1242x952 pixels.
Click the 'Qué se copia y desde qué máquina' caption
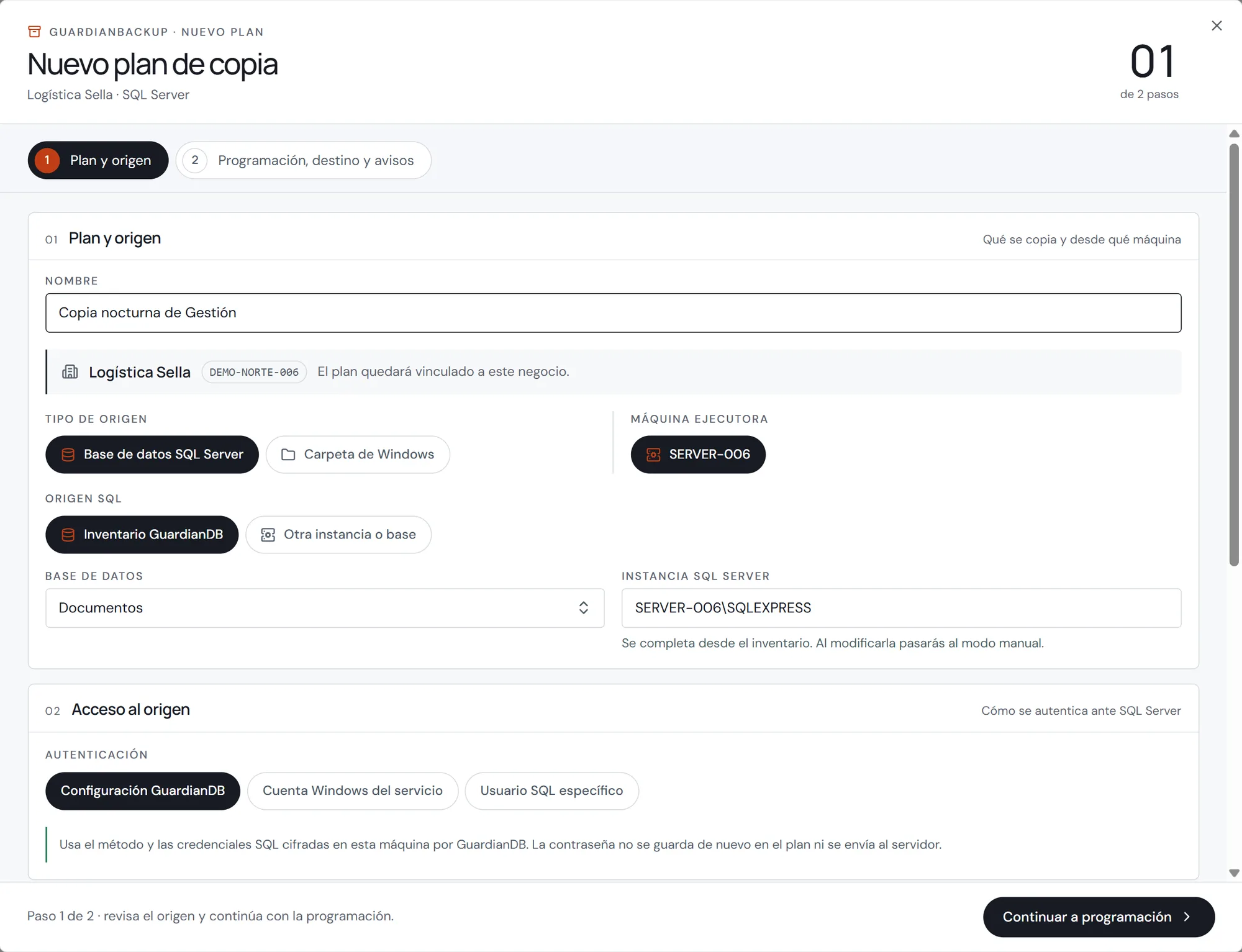1082,240
